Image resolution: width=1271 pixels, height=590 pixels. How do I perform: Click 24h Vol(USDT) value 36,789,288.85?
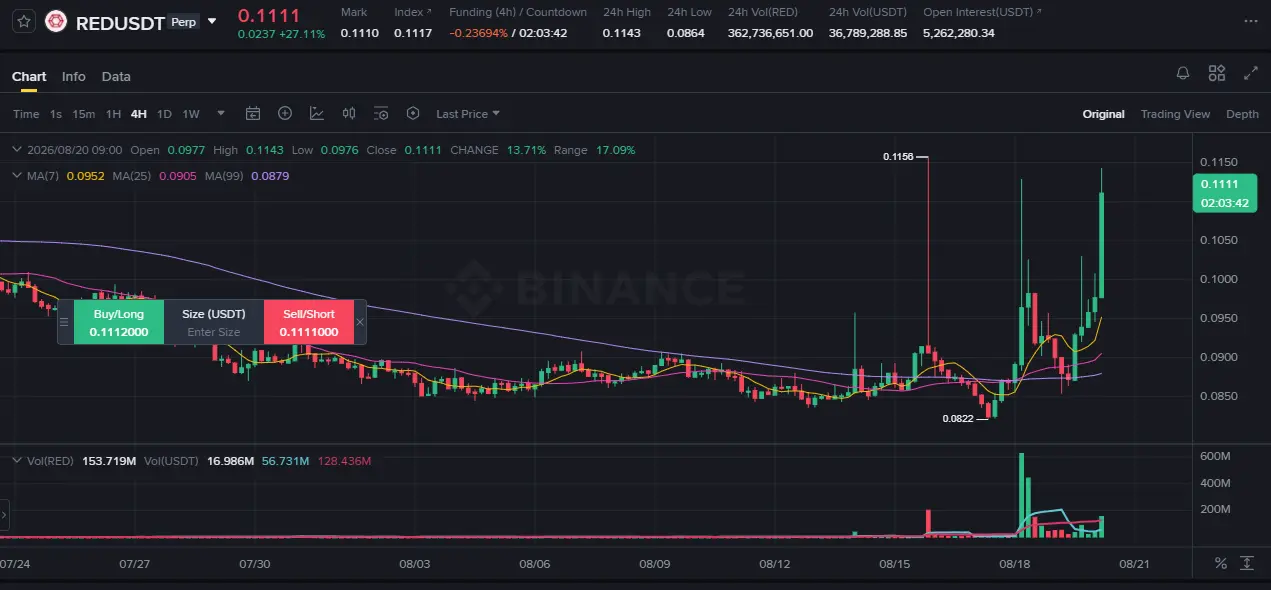pos(868,33)
